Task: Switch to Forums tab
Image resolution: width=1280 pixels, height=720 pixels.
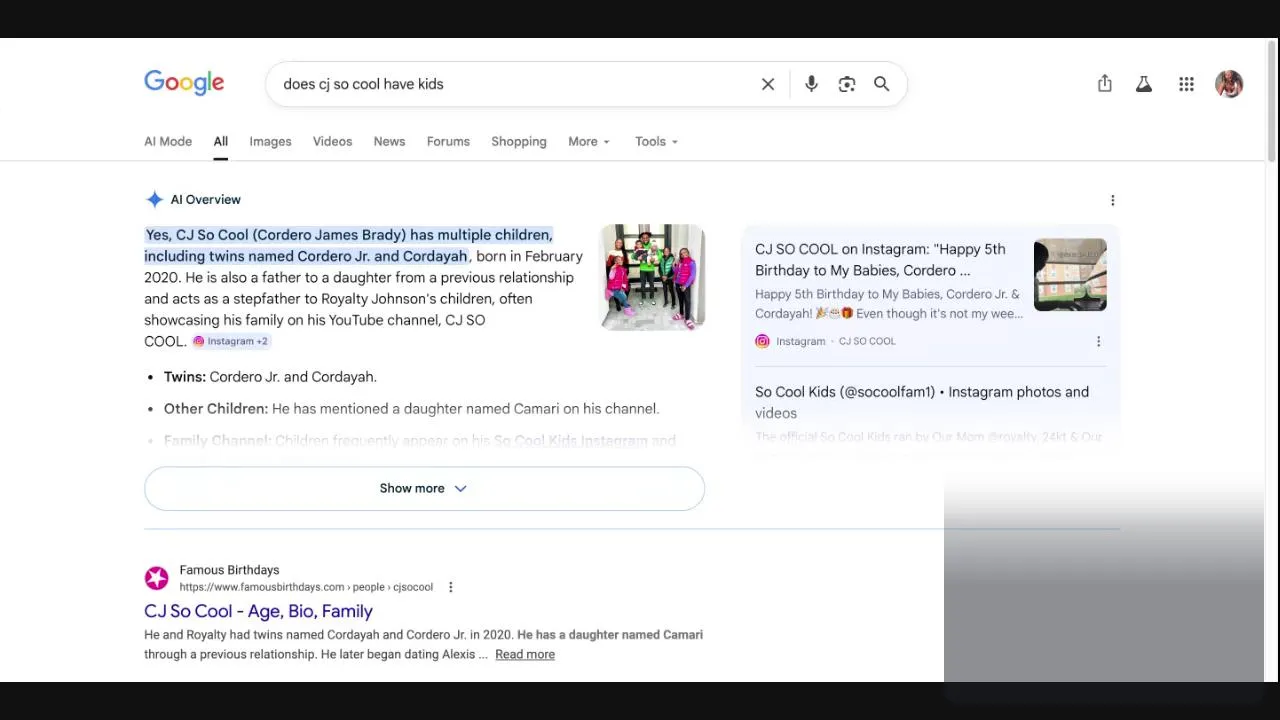Action: pyautogui.click(x=448, y=141)
